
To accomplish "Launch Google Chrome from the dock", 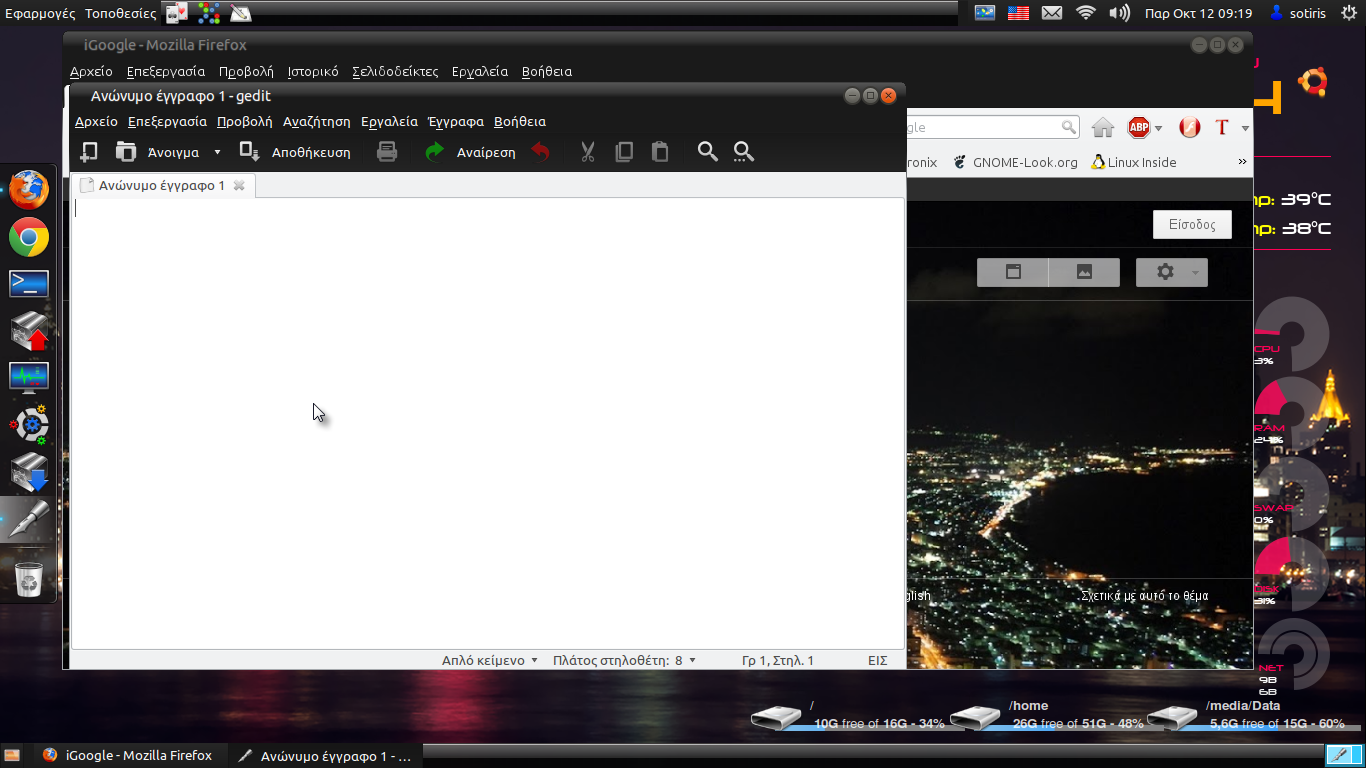I will 29,237.
